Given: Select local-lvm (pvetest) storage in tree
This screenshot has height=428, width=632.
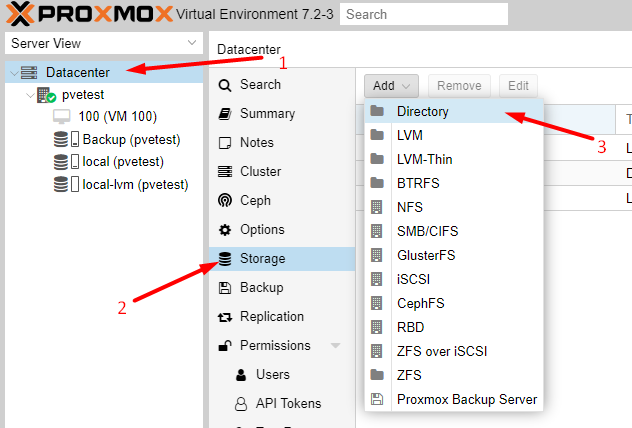Looking at the screenshot, I should pos(104,185).
